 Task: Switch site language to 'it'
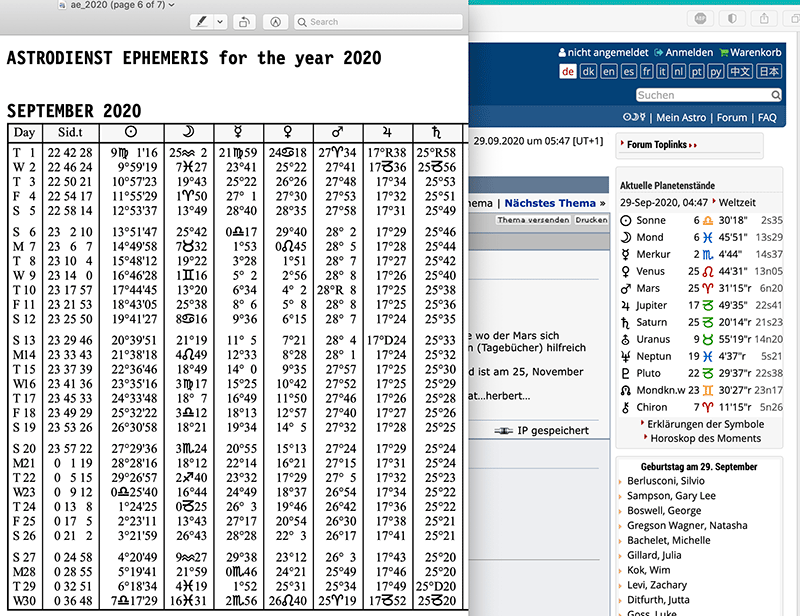coord(662,71)
